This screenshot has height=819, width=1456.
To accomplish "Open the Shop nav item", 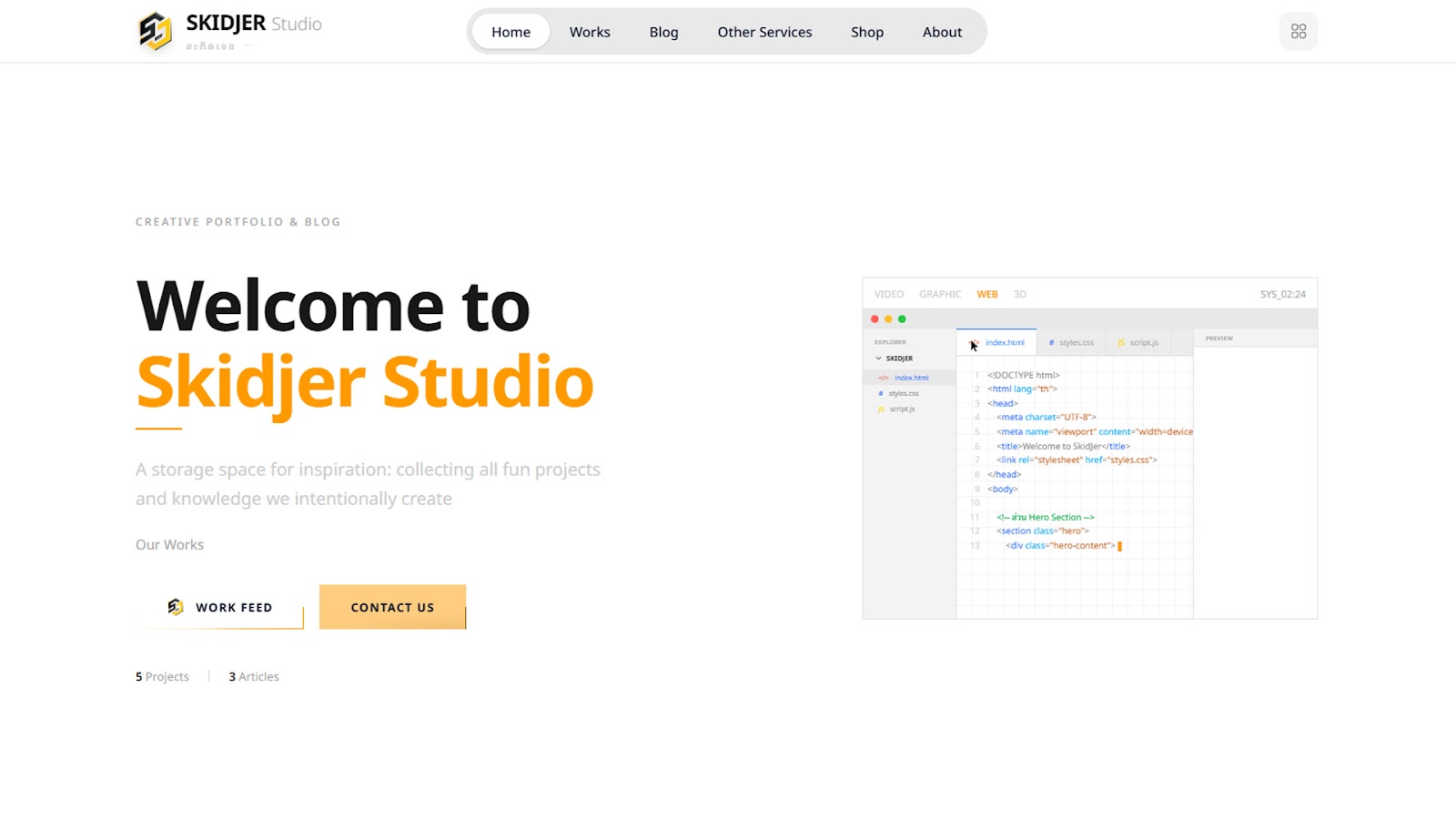I will click(867, 32).
